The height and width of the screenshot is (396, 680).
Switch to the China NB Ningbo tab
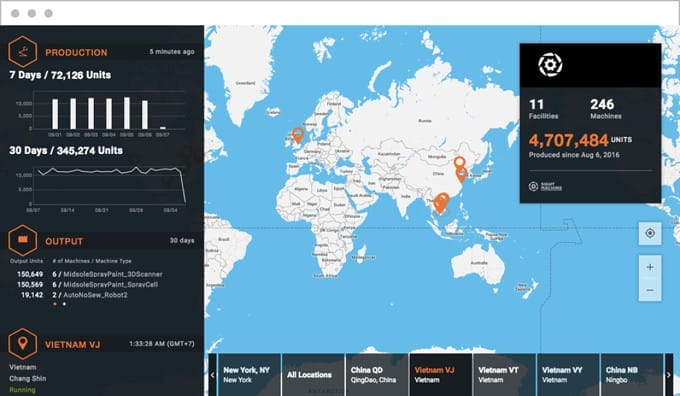(x=632, y=375)
